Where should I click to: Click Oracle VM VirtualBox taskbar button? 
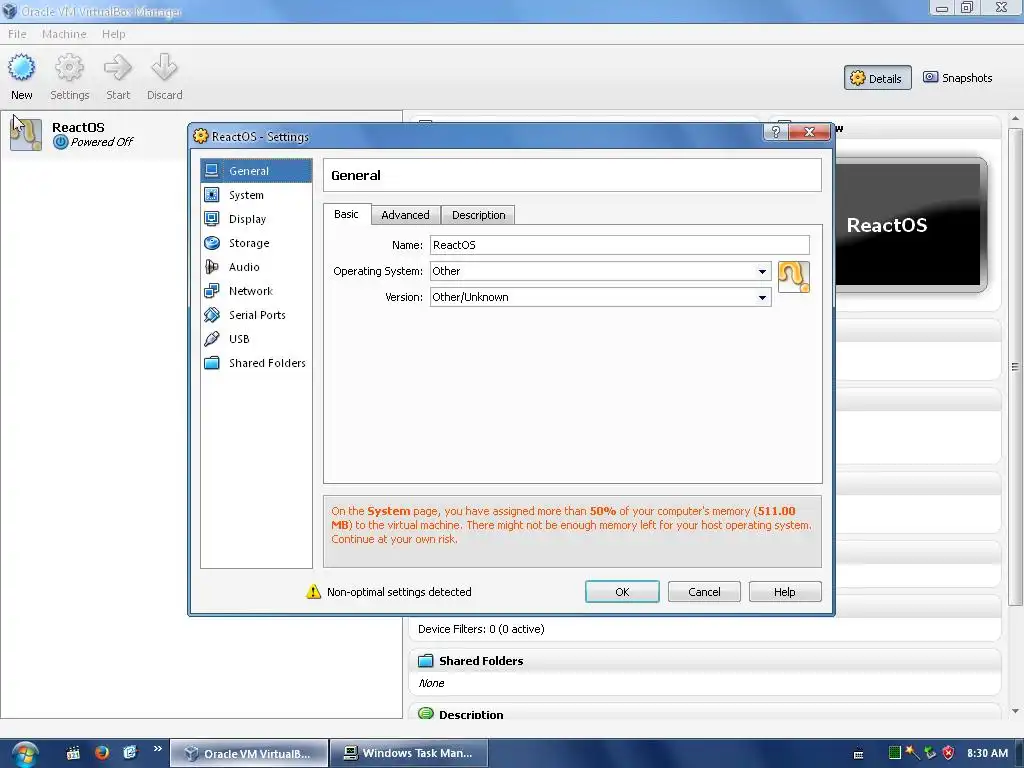[x=249, y=753]
